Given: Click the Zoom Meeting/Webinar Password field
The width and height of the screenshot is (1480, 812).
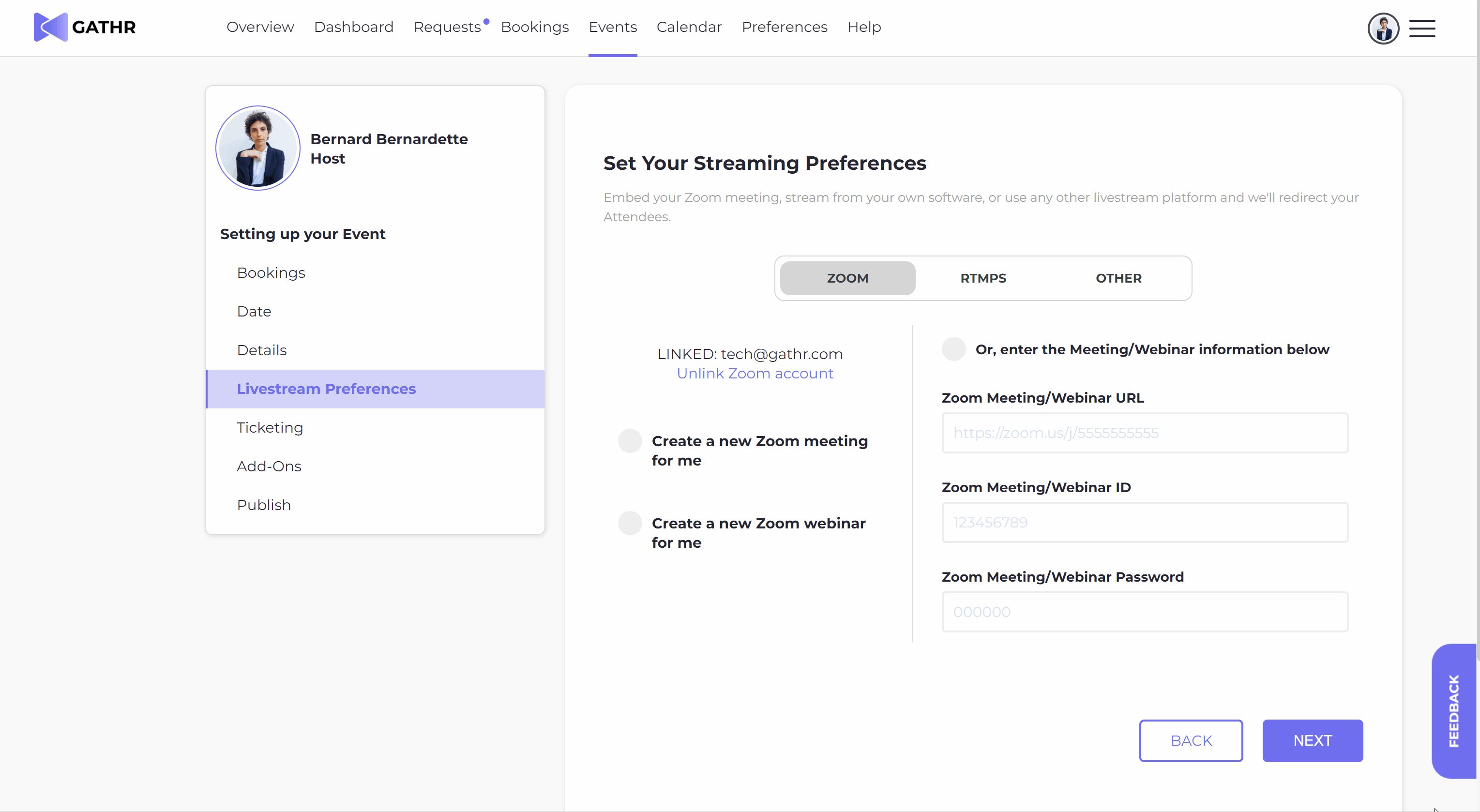Looking at the screenshot, I should 1145,612.
